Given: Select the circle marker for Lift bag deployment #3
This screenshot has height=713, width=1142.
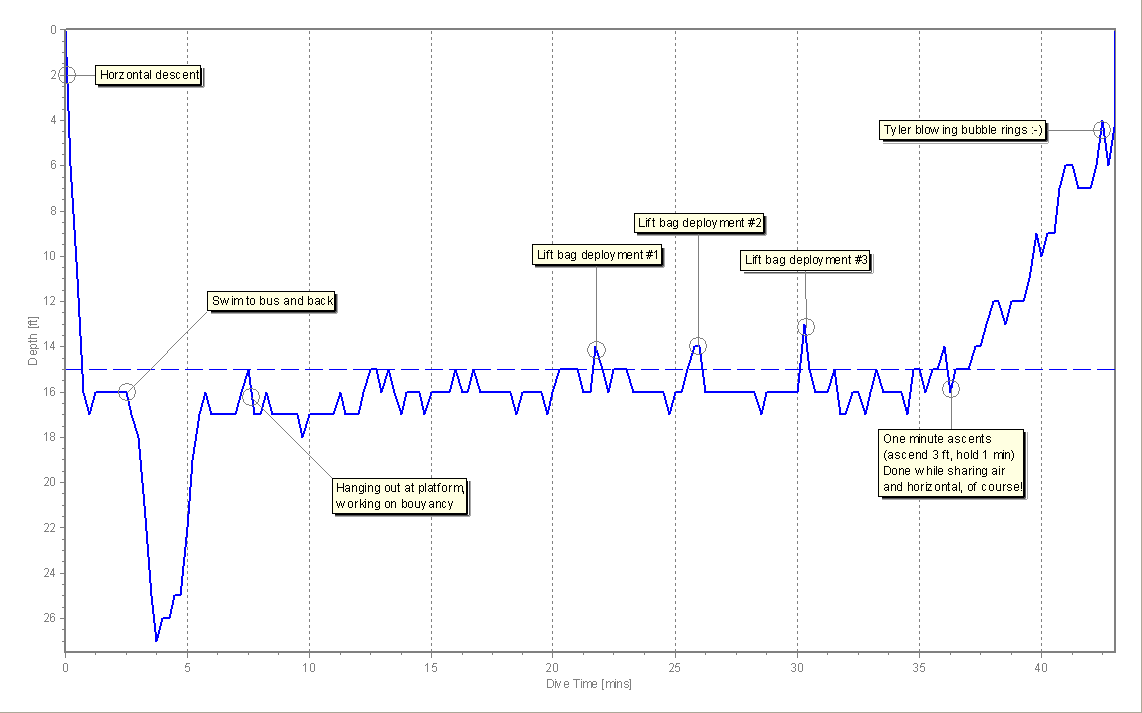Looking at the screenshot, I should (x=806, y=327).
